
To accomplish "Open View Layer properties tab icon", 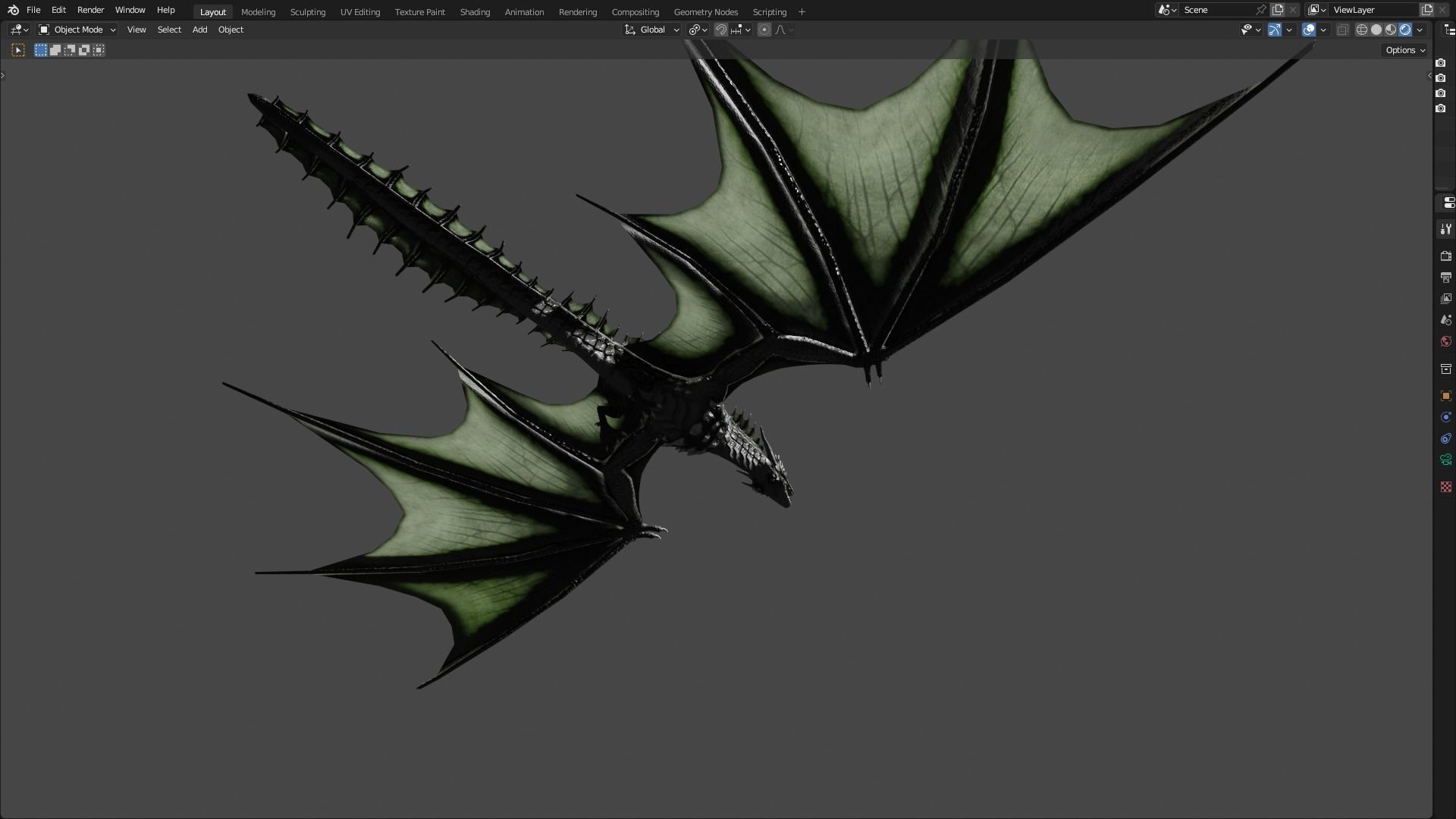I will click(1445, 299).
